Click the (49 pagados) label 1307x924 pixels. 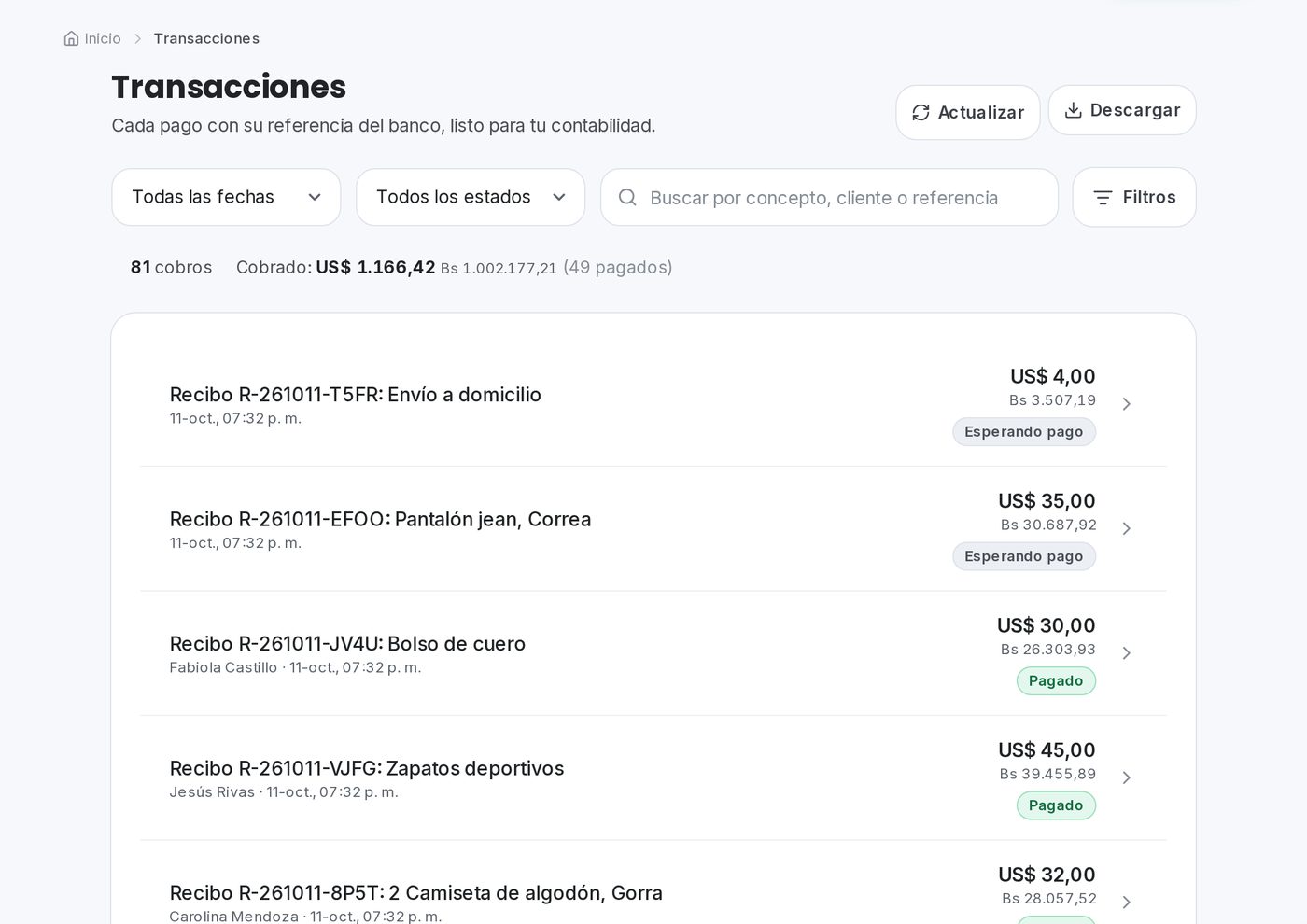click(x=618, y=267)
